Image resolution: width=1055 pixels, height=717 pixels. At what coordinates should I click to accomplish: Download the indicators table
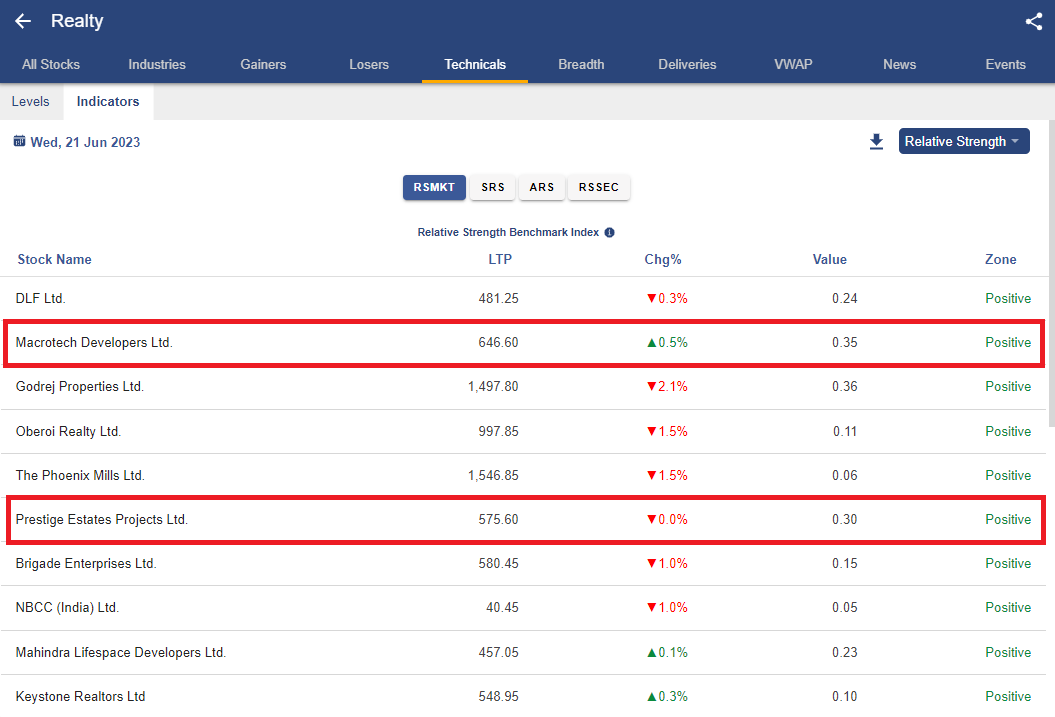pos(876,142)
